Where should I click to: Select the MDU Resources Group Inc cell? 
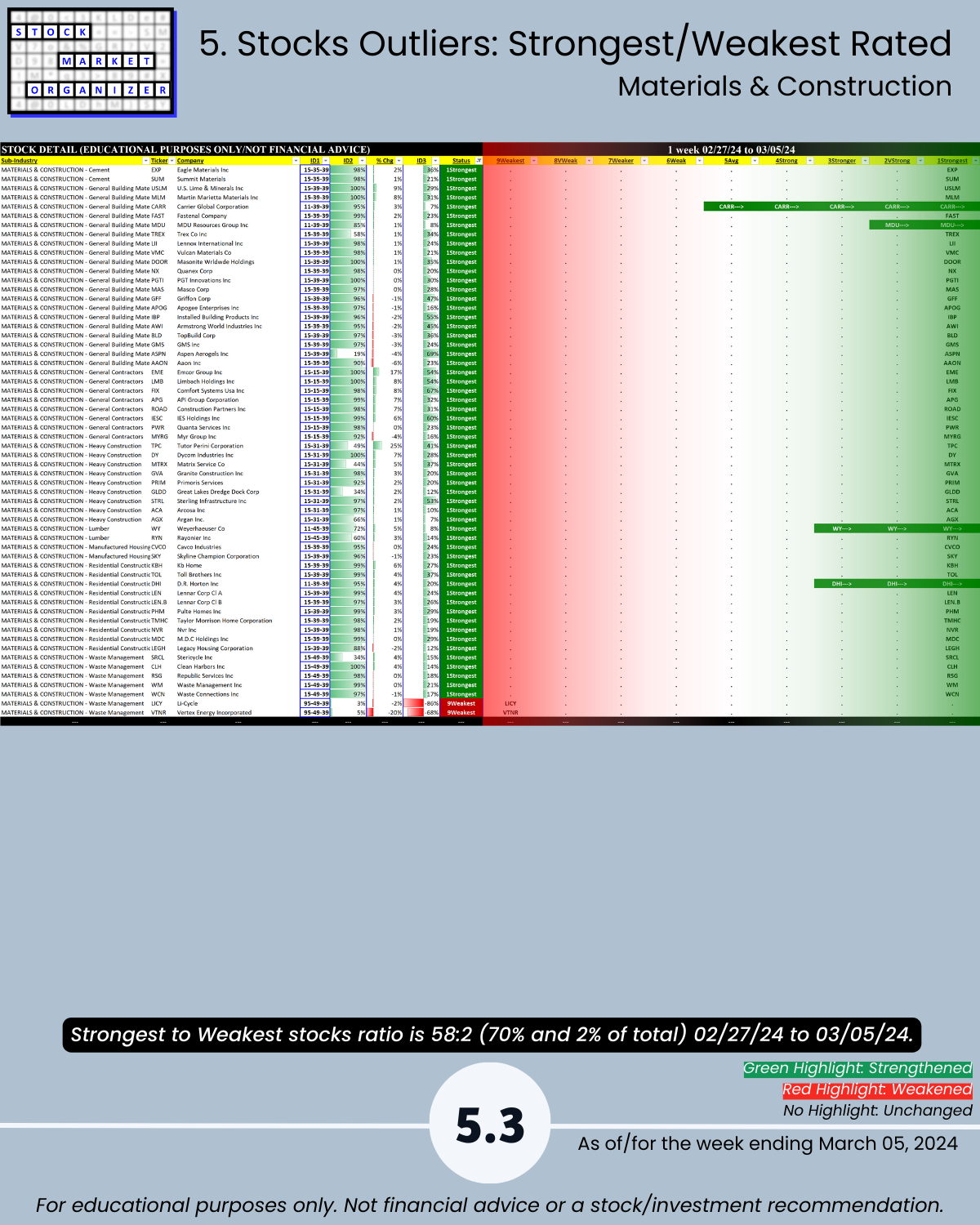238,225
